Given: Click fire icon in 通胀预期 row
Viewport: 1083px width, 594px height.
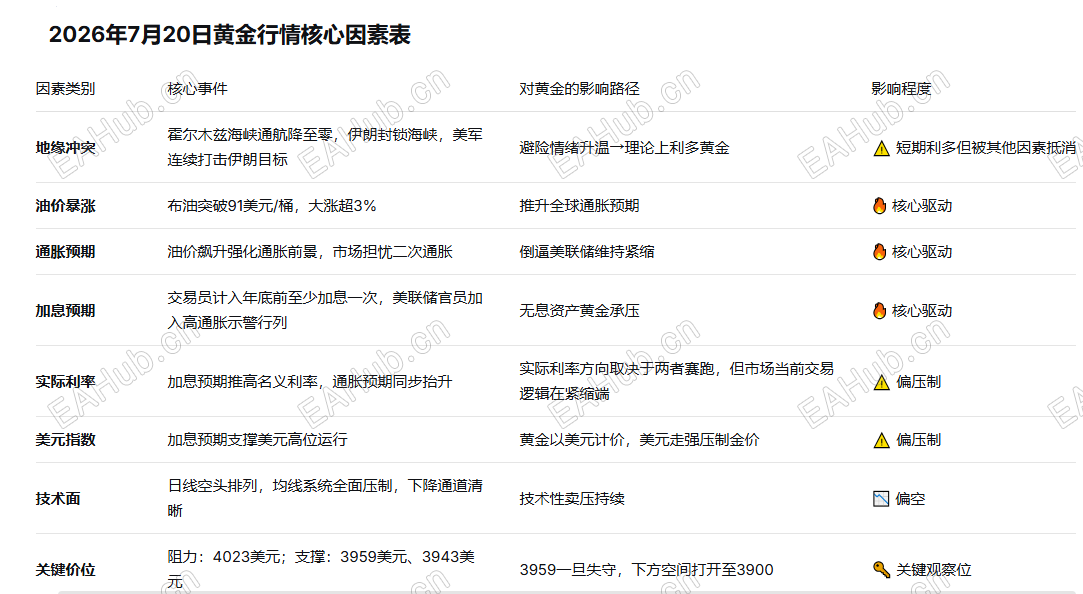Looking at the screenshot, I should click(879, 252).
